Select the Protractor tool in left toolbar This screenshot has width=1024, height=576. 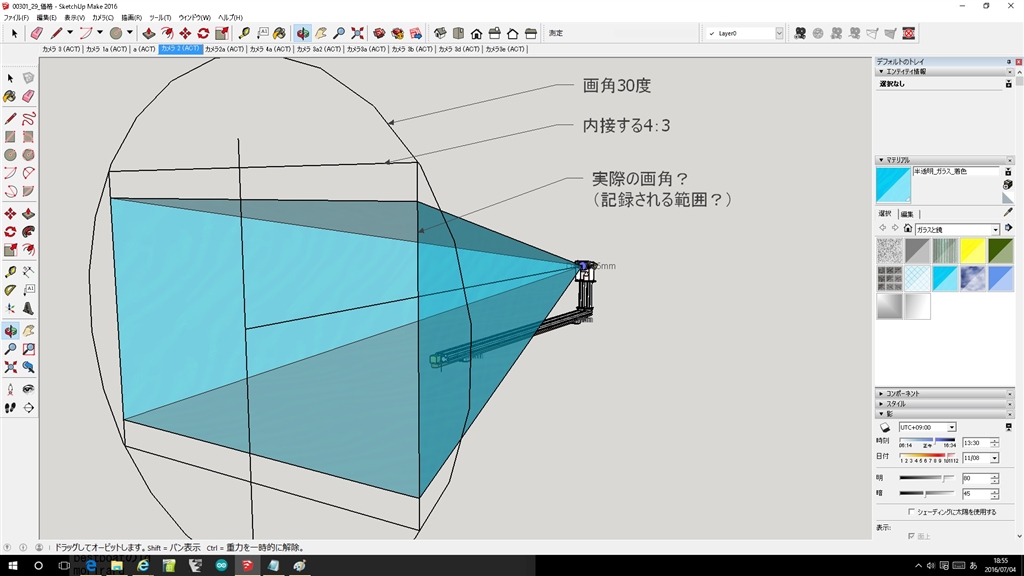pyautogui.click(x=10, y=290)
